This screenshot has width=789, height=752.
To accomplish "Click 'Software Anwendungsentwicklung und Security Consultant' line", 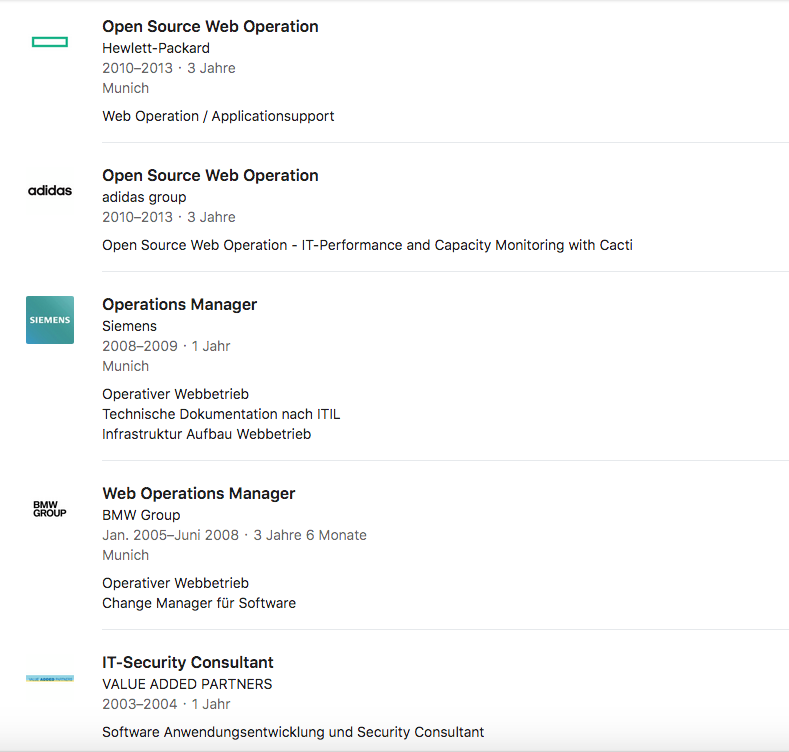I will [293, 733].
